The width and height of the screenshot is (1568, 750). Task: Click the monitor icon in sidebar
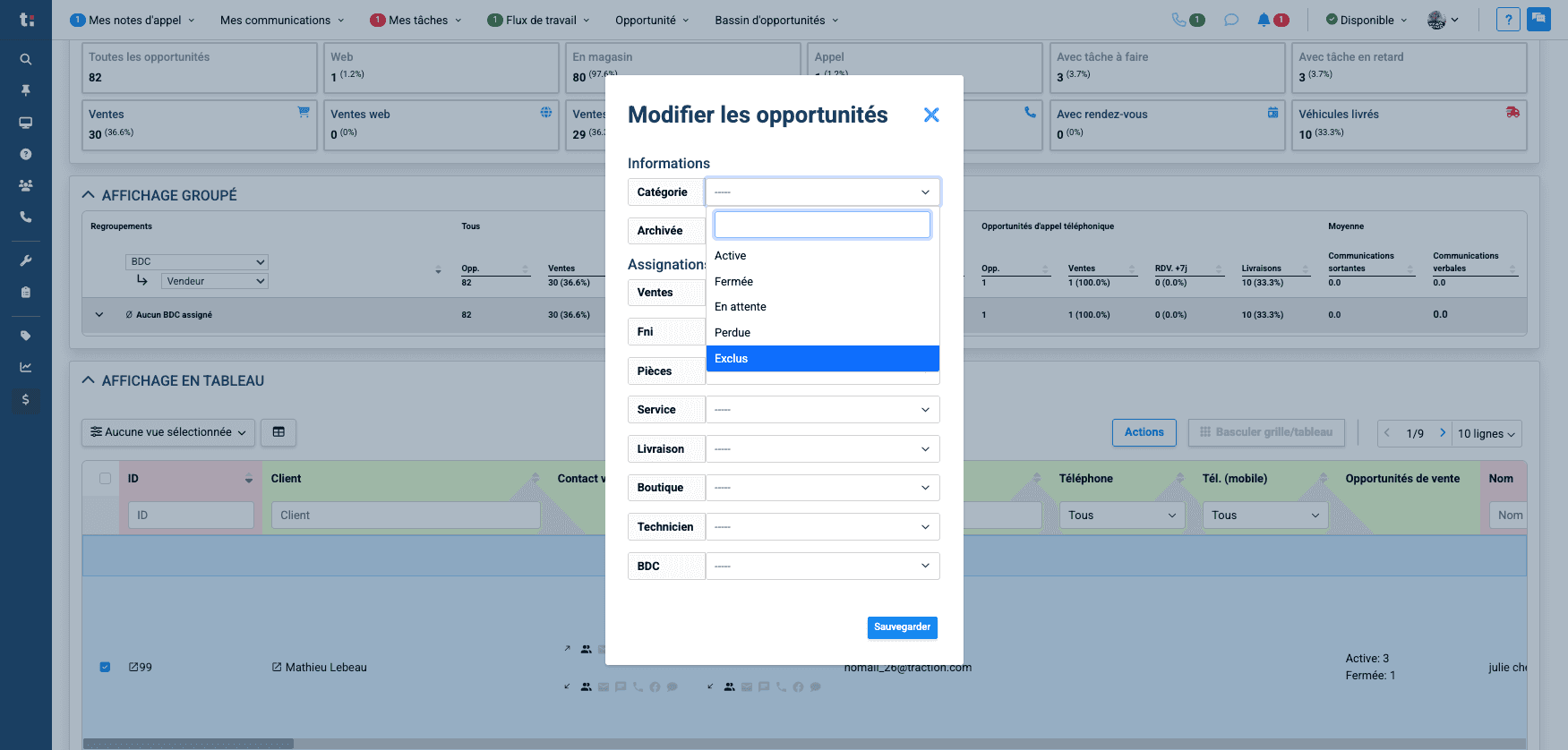click(26, 123)
